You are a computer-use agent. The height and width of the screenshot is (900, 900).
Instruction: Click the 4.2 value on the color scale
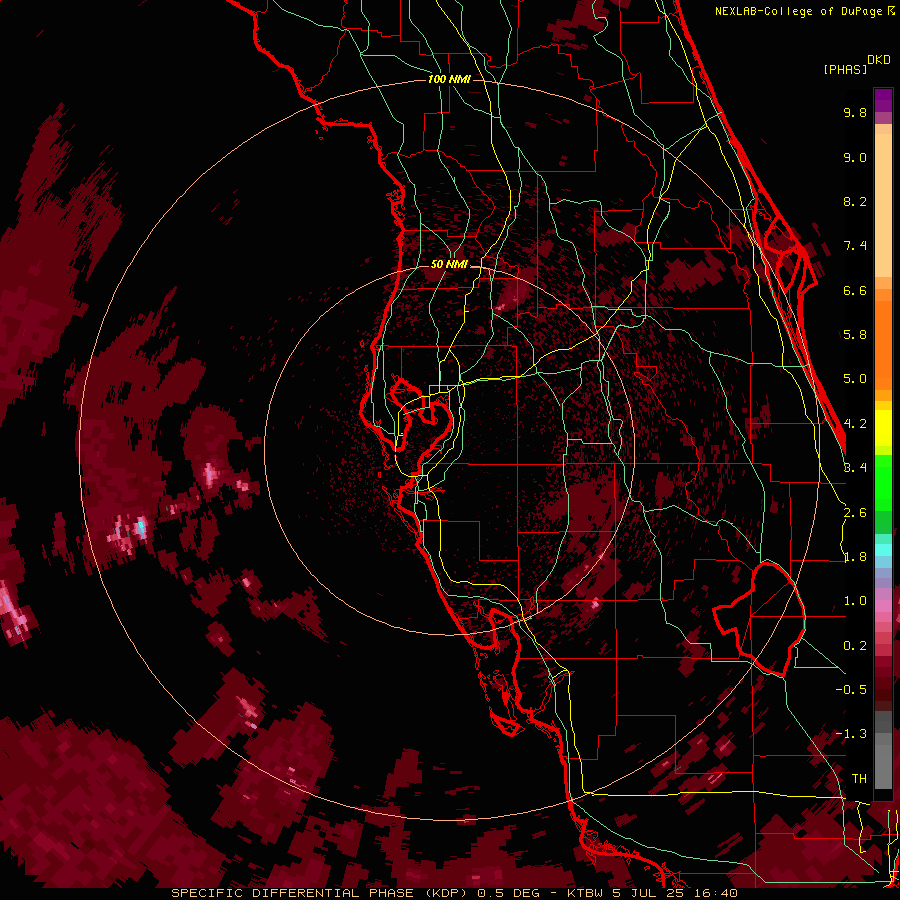[855, 424]
